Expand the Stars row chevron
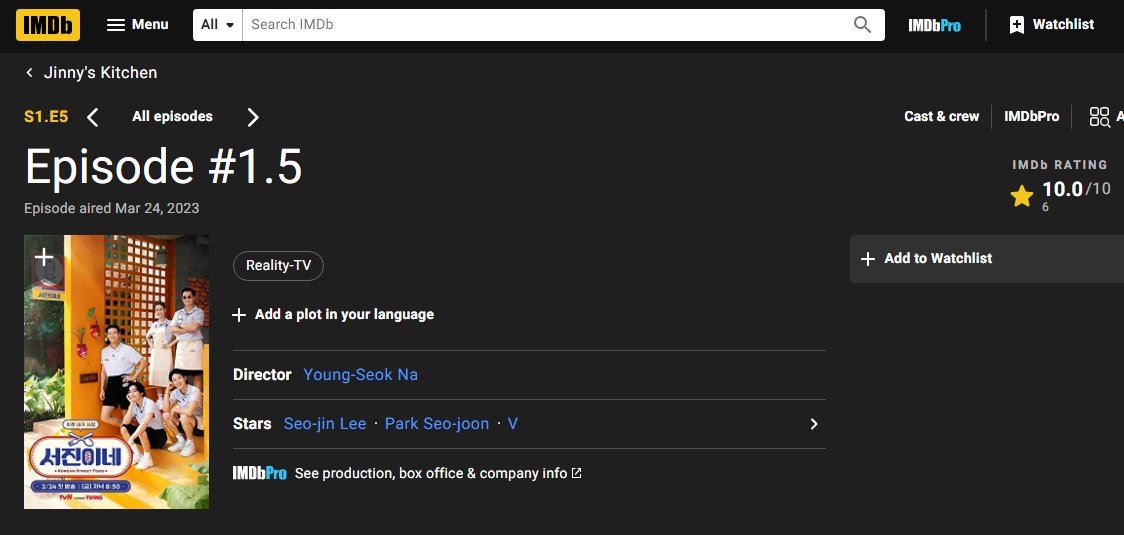This screenshot has height=535, width=1124. 814,424
